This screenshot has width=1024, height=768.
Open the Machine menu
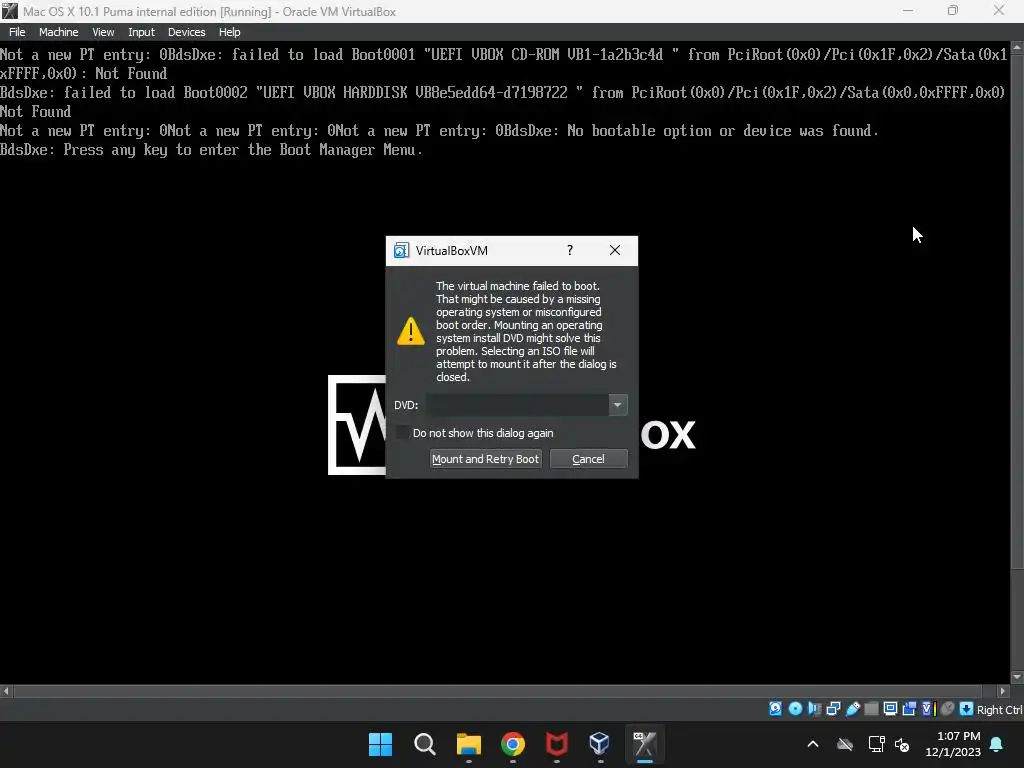coord(59,32)
